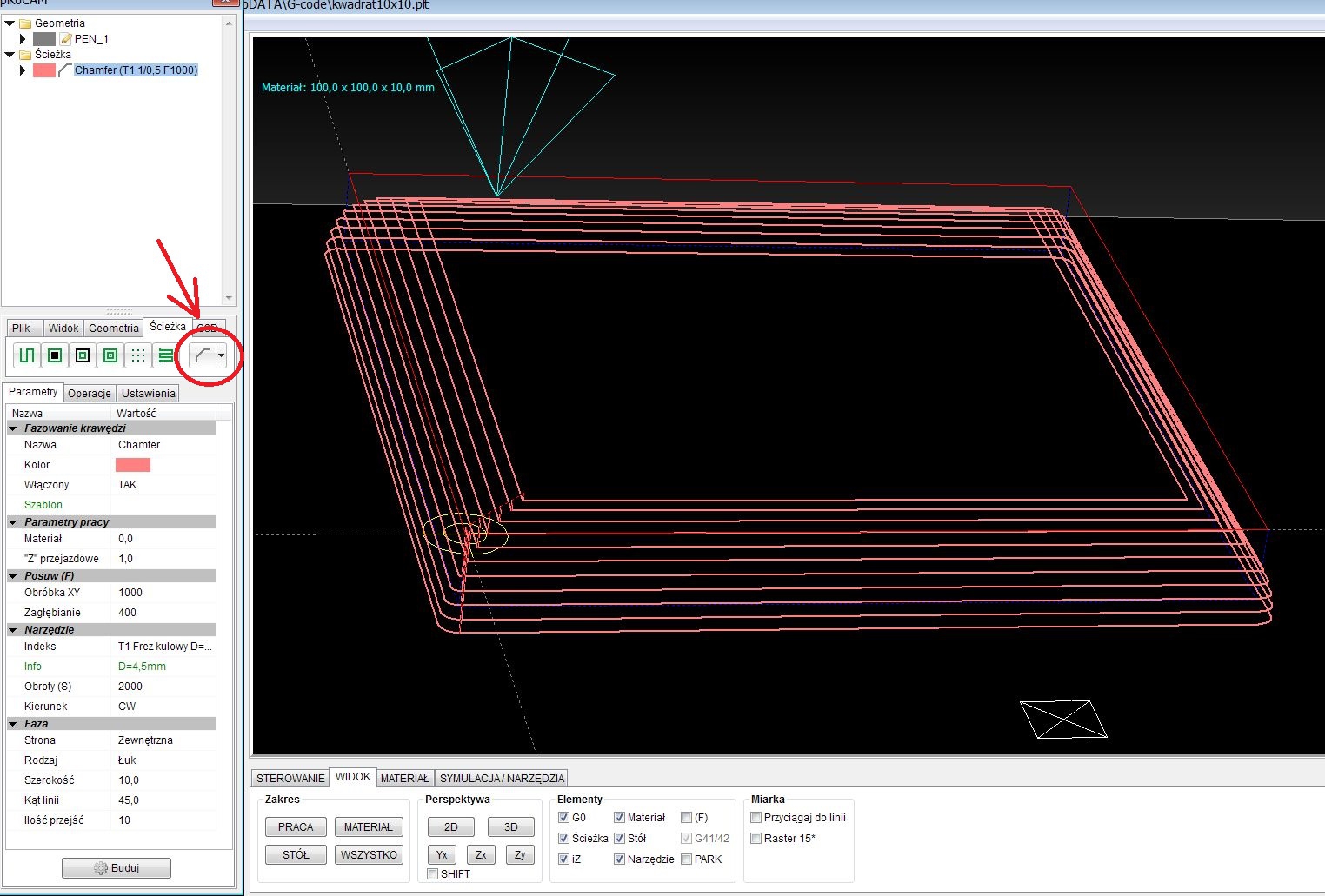This screenshot has height=896, width=1325.
Task: Collapse the Fazowanie krawędzi section
Action: [x=13, y=428]
